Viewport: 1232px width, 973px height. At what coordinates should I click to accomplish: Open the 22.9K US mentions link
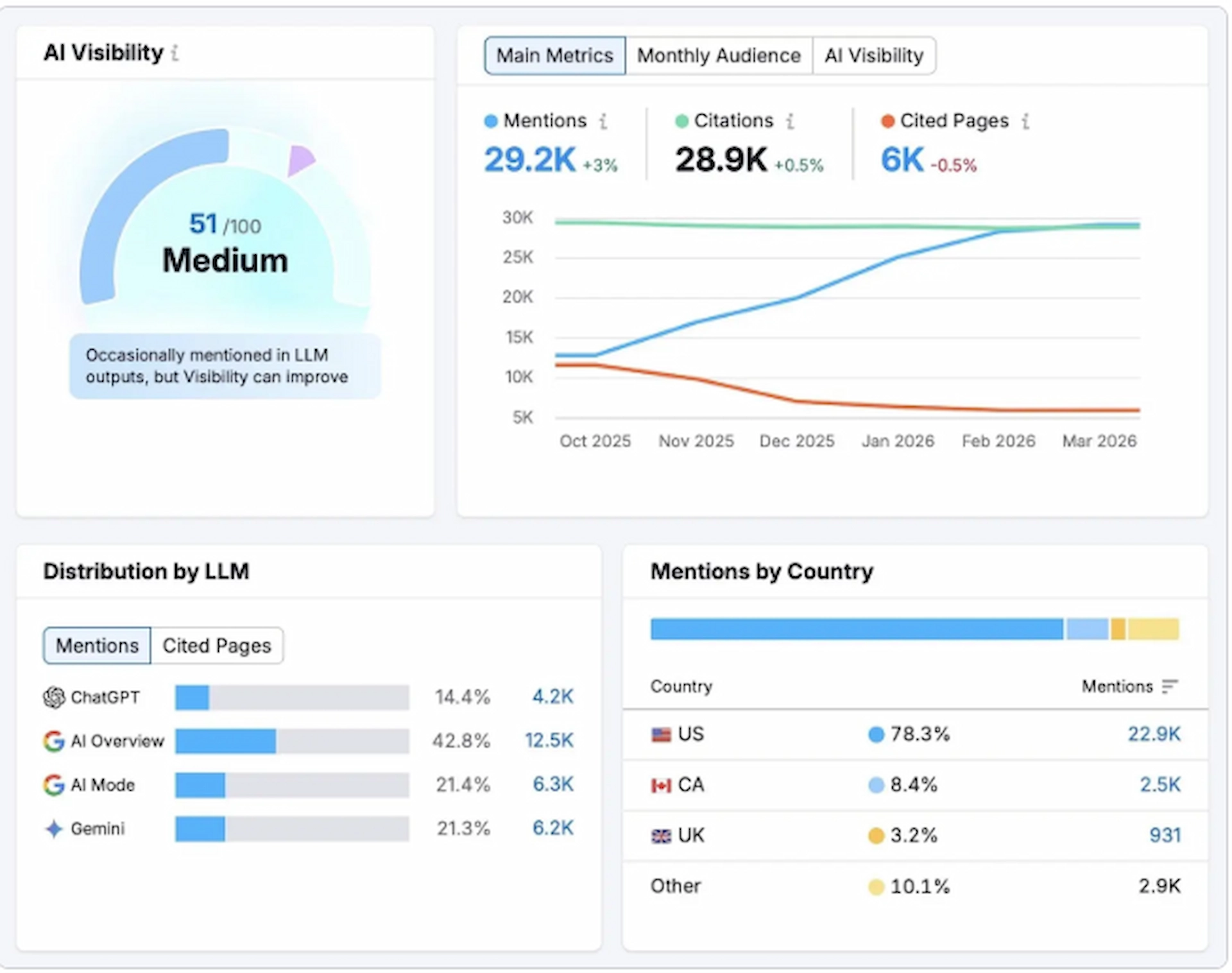pyautogui.click(x=1154, y=734)
